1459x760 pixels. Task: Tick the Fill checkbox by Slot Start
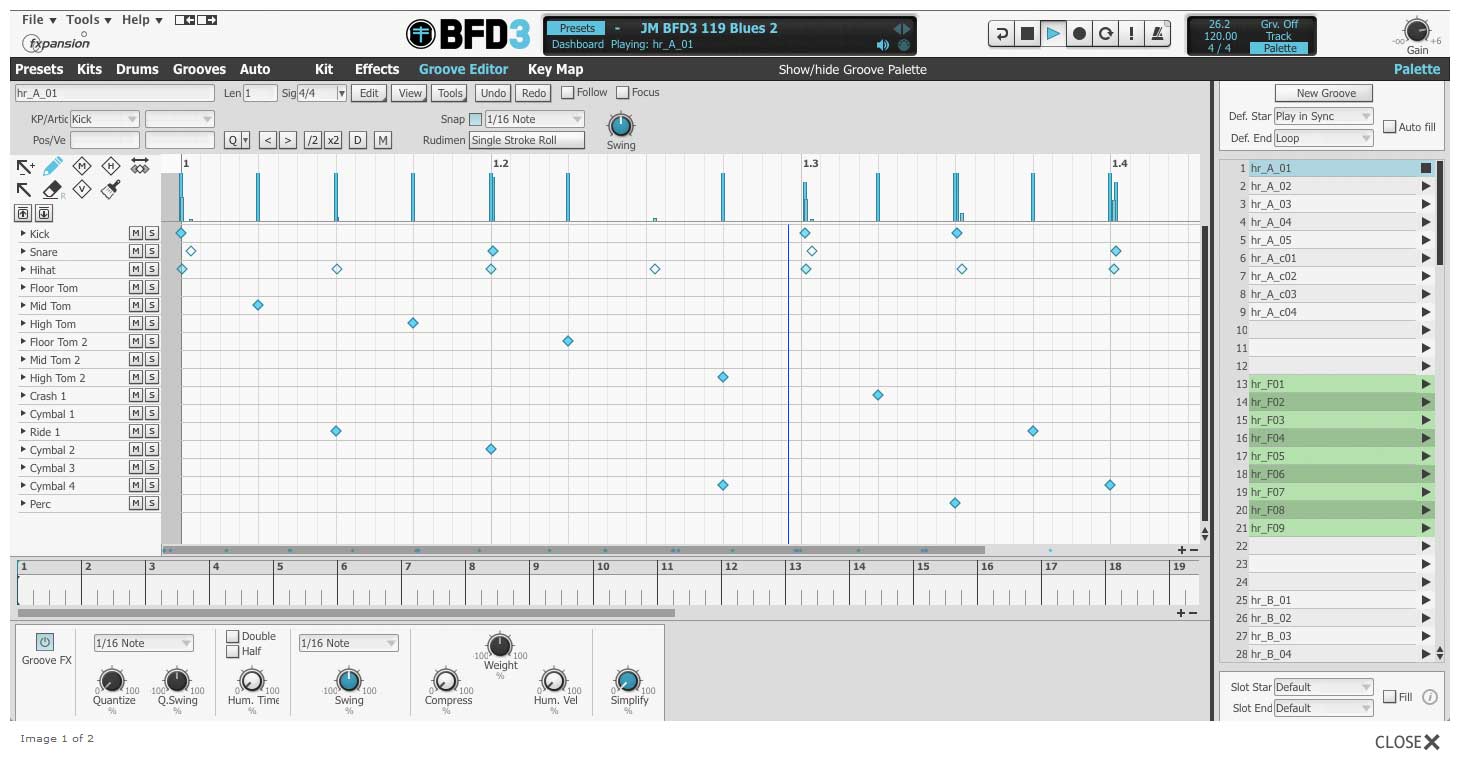tap(1390, 697)
